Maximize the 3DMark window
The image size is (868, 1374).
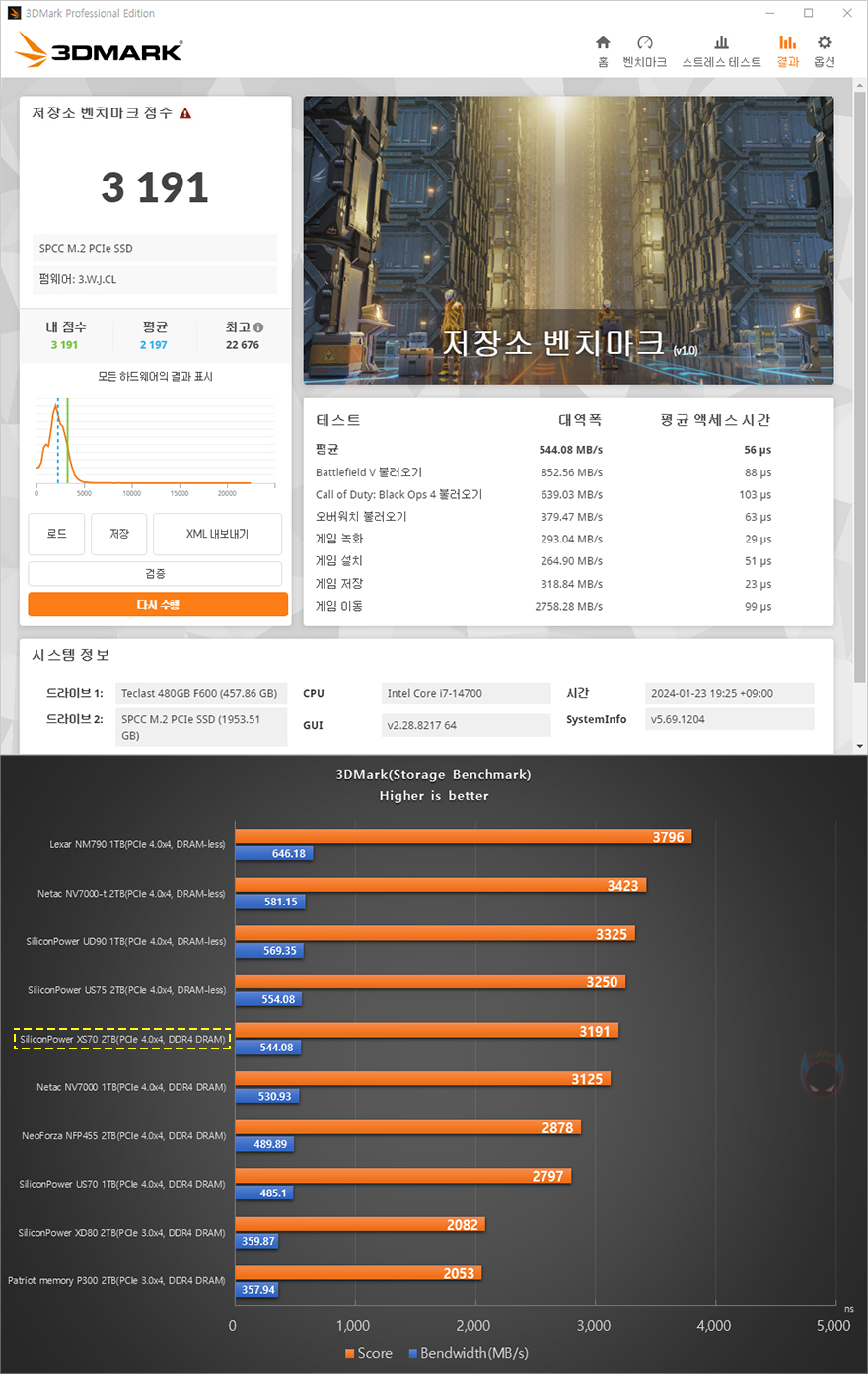[808, 13]
